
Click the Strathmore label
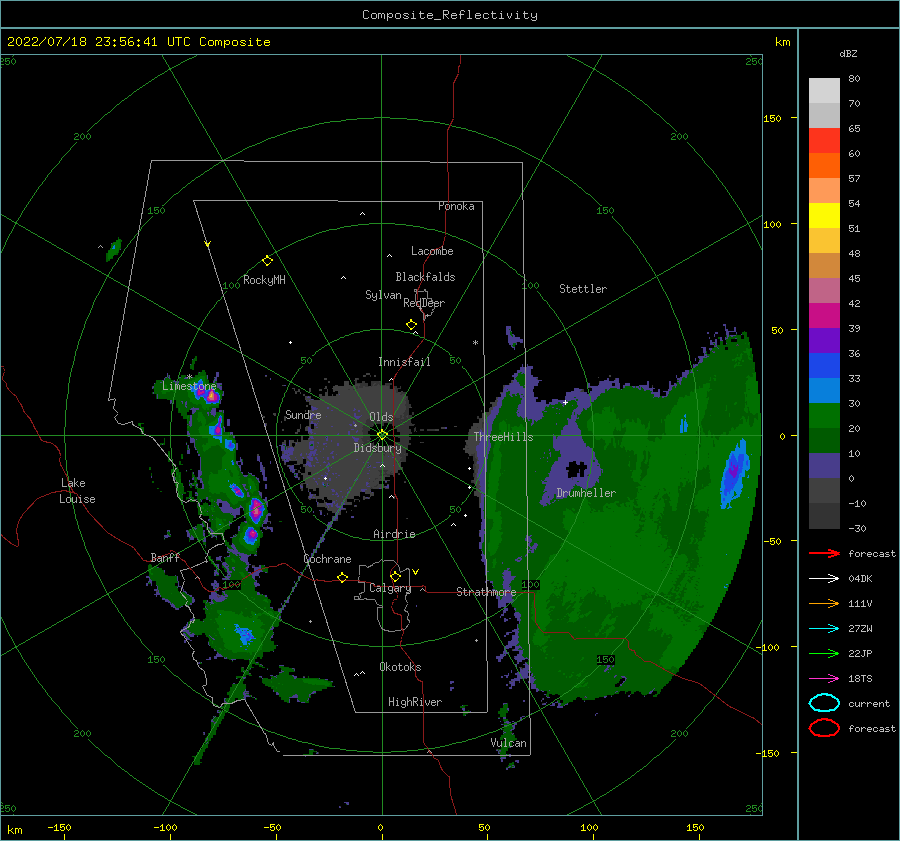coord(486,592)
